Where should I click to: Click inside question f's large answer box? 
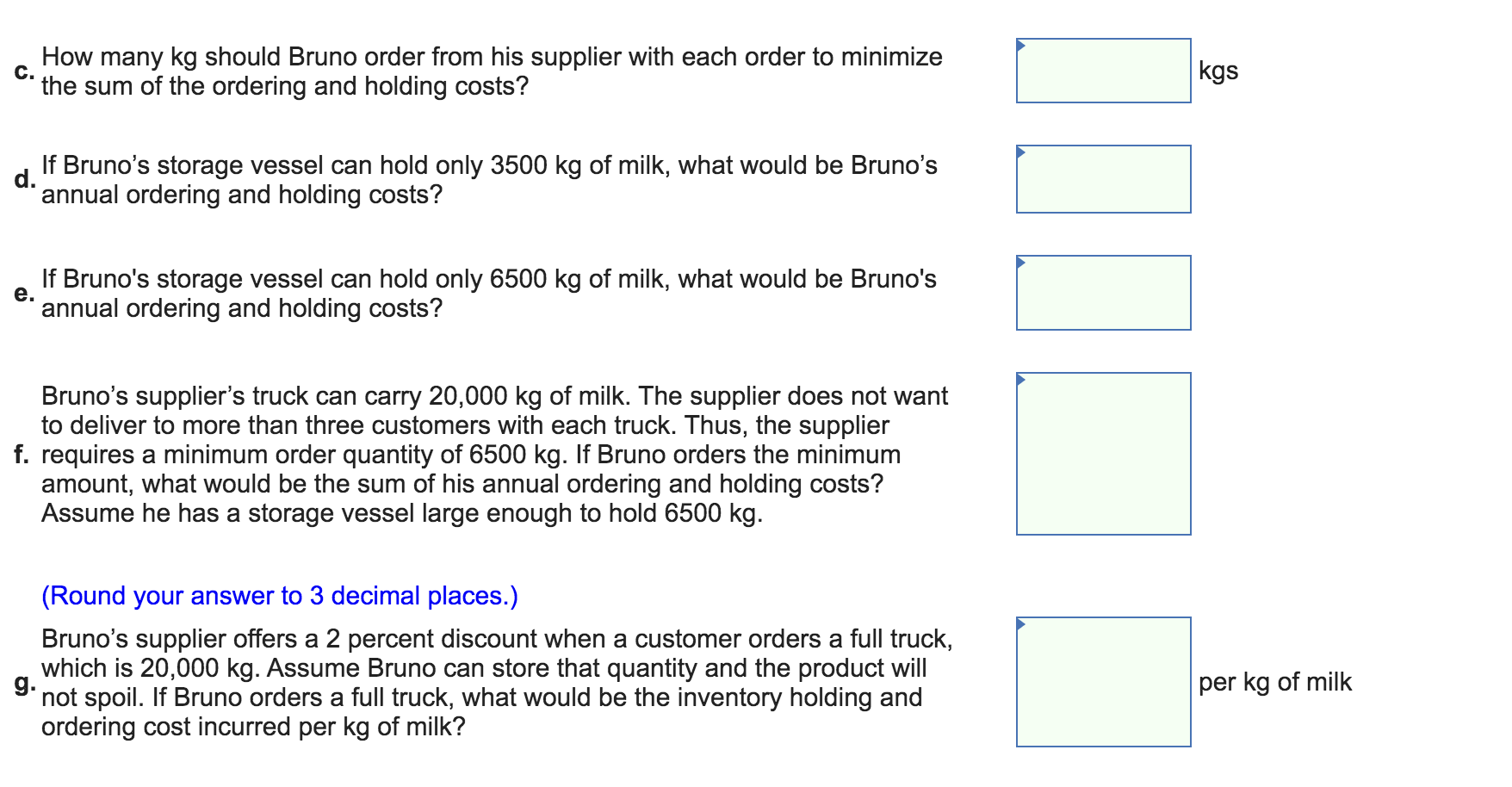[x=1103, y=454]
